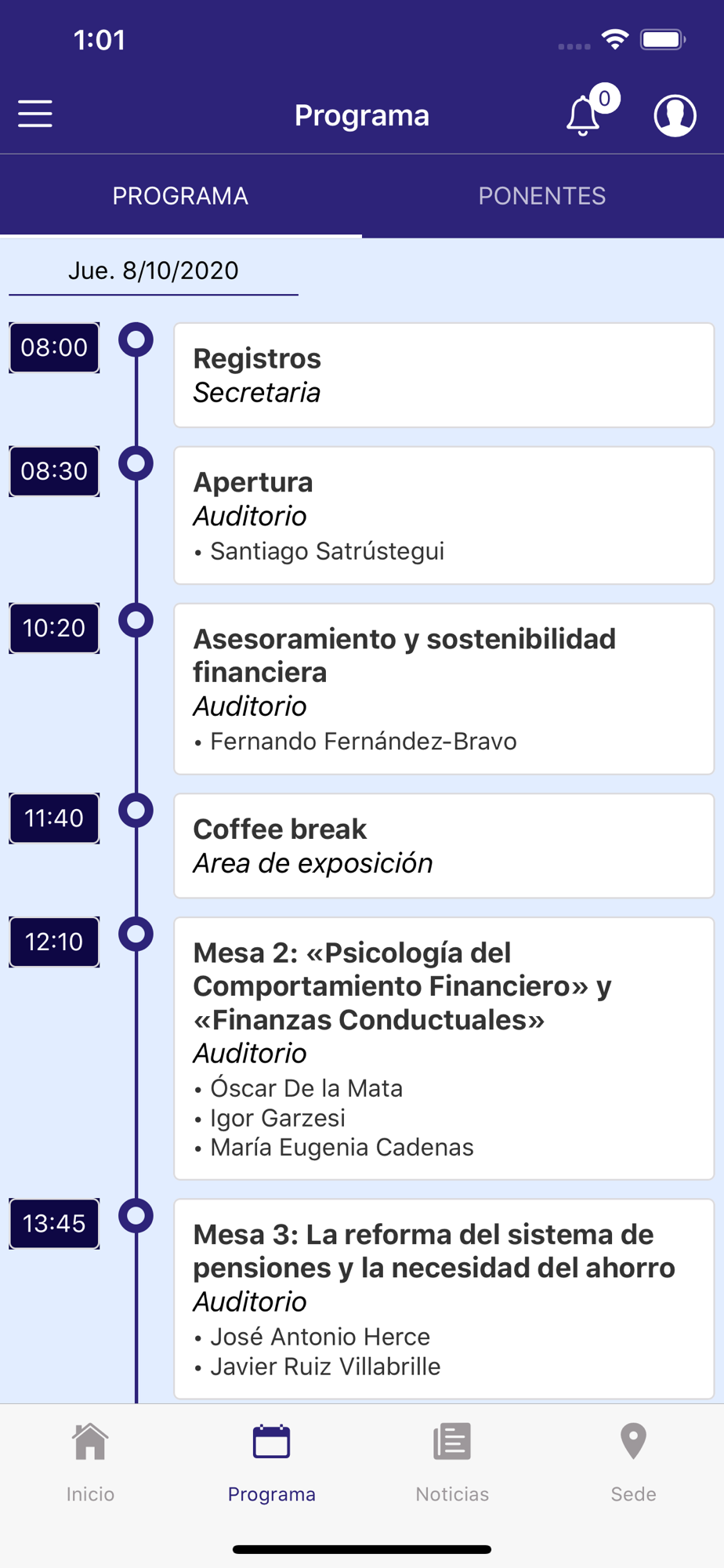Tap the Sede location pin icon
The width and height of the screenshot is (724, 1568).
(633, 1442)
